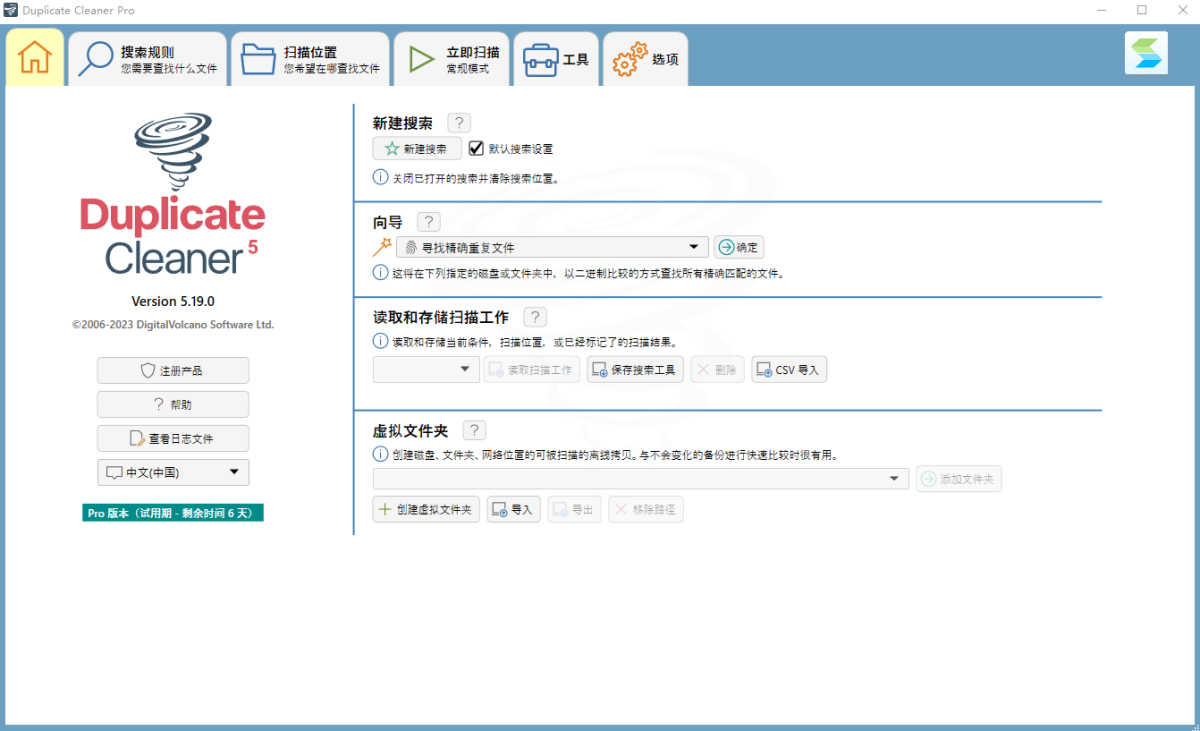Open the 选项 settings tab
Viewport: 1200px width, 731px height.
[645, 58]
